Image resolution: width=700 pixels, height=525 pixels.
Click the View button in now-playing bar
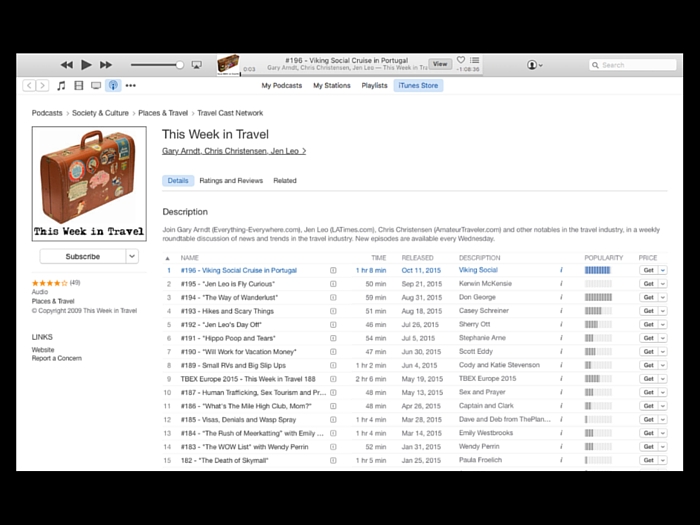click(x=440, y=64)
